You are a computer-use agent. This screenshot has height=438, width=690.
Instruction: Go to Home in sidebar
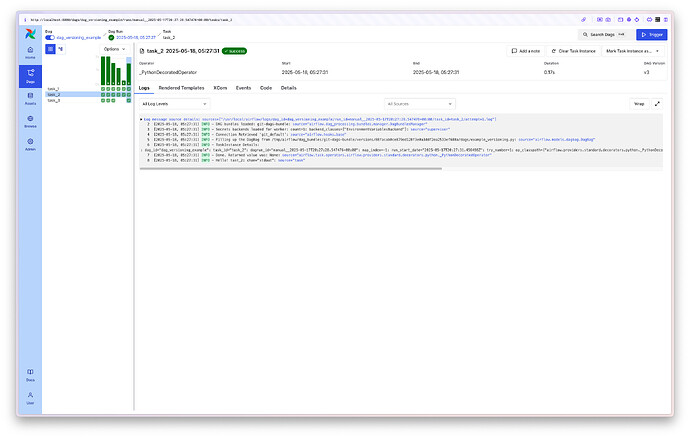click(x=30, y=51)
